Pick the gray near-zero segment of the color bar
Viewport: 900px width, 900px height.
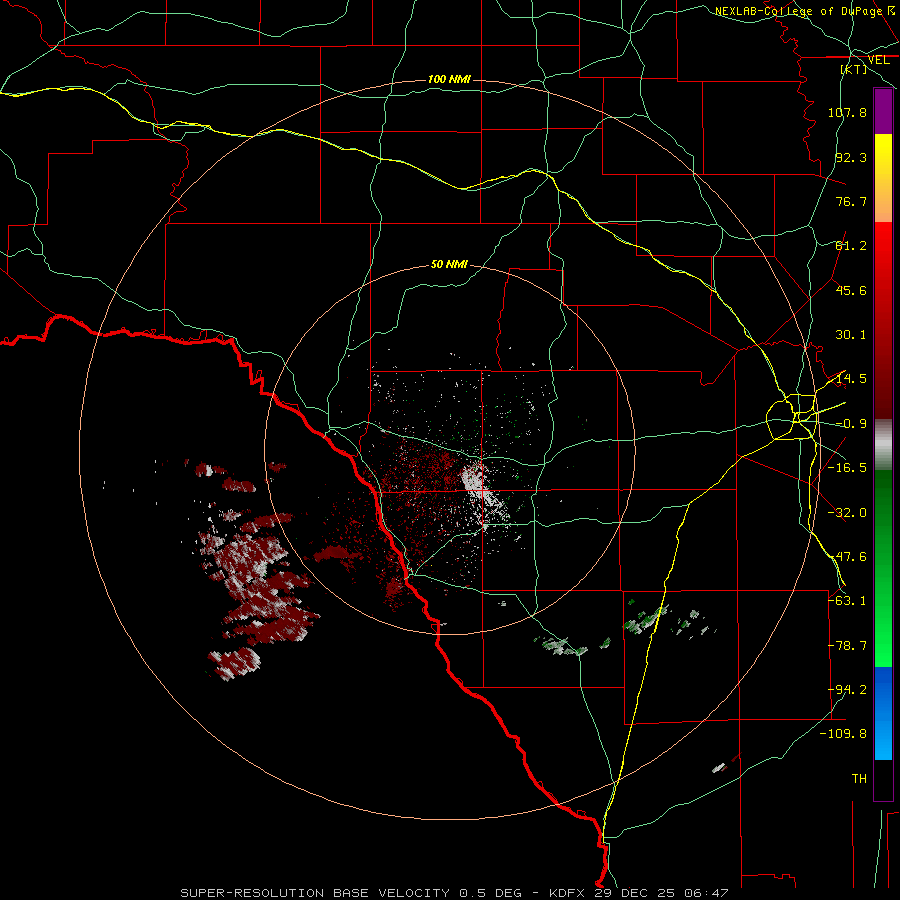point(883,445)
